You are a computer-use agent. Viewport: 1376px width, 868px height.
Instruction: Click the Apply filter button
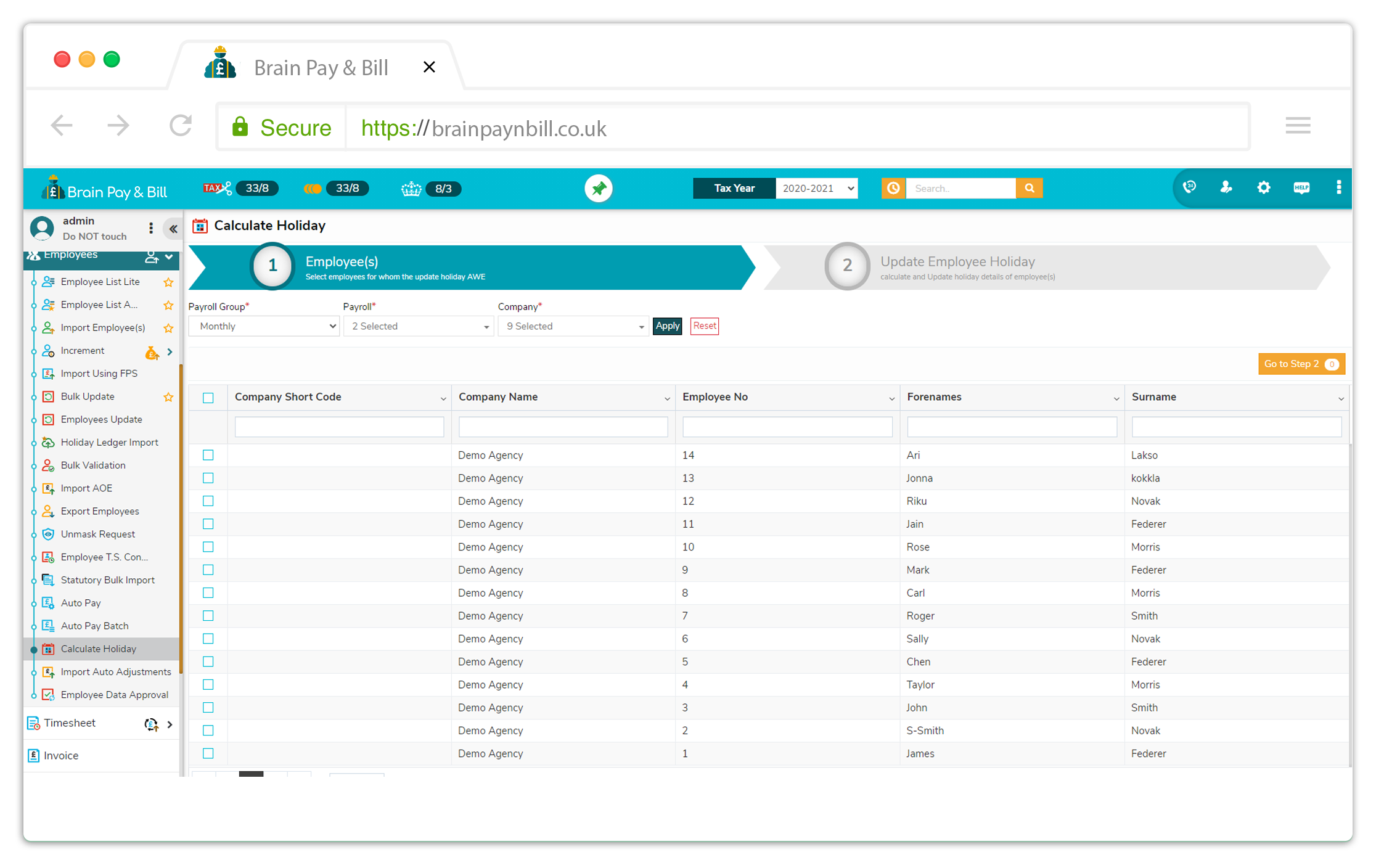[x=667, y=326]
